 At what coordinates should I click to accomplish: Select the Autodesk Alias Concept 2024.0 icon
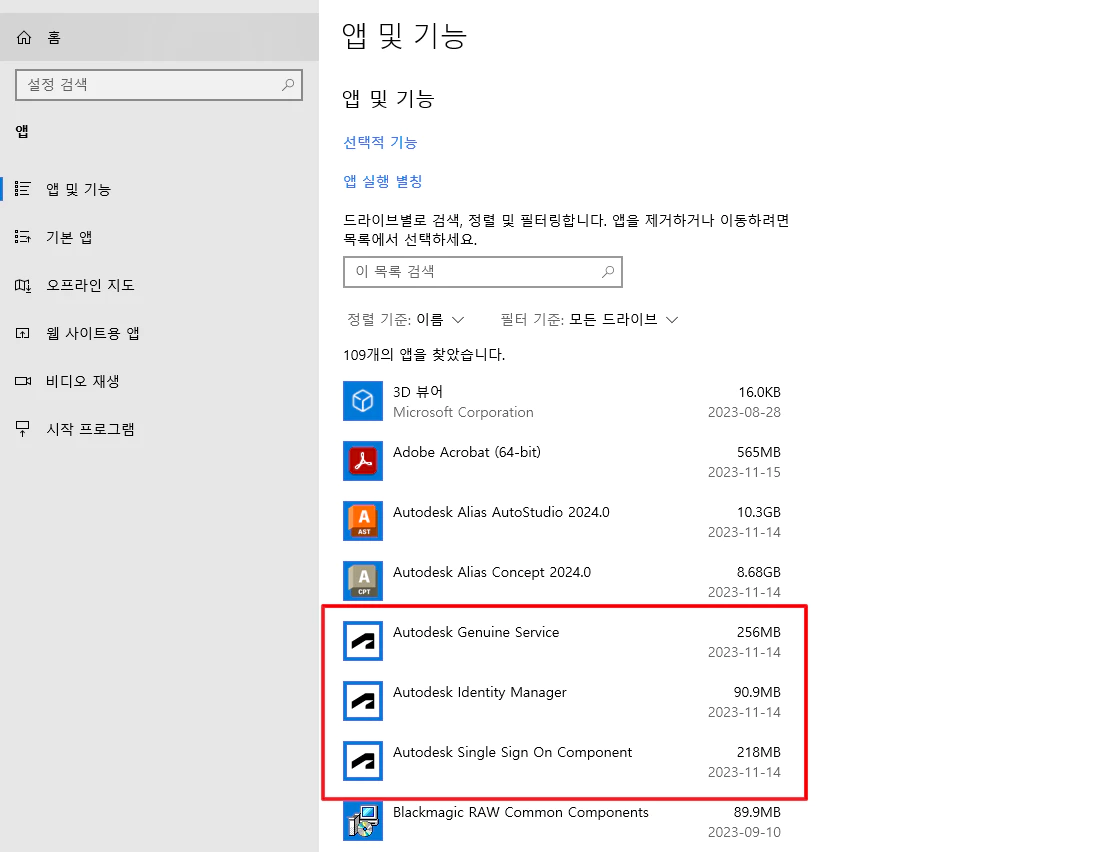coord(363,581)
